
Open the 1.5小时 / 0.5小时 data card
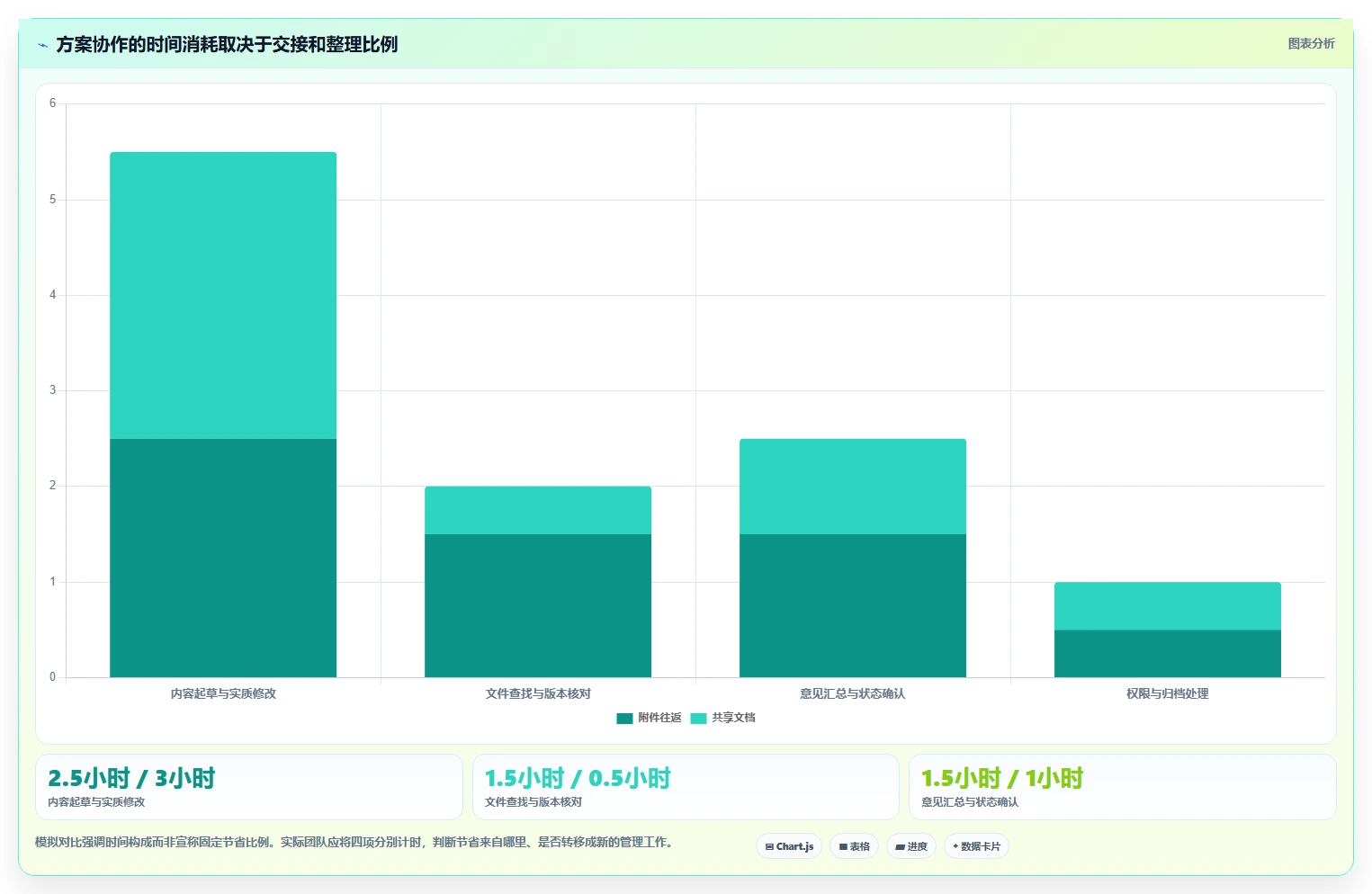686,787
